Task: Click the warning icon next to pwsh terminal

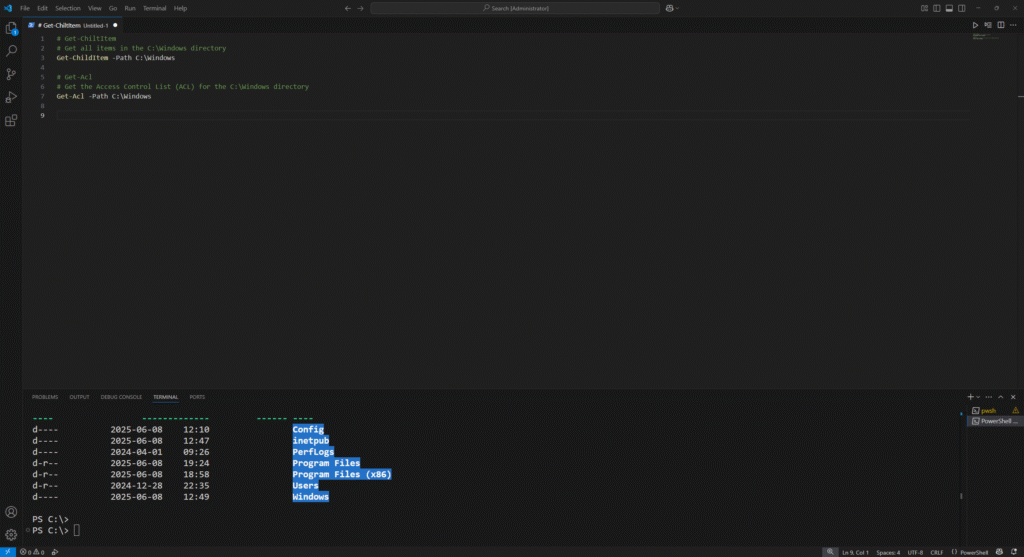Action: click(x=1015, y=411)
